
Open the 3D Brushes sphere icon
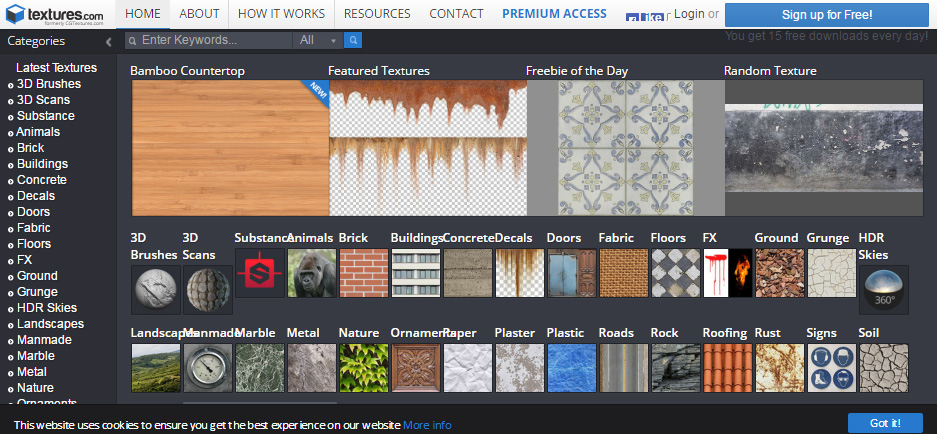(155, 290)
